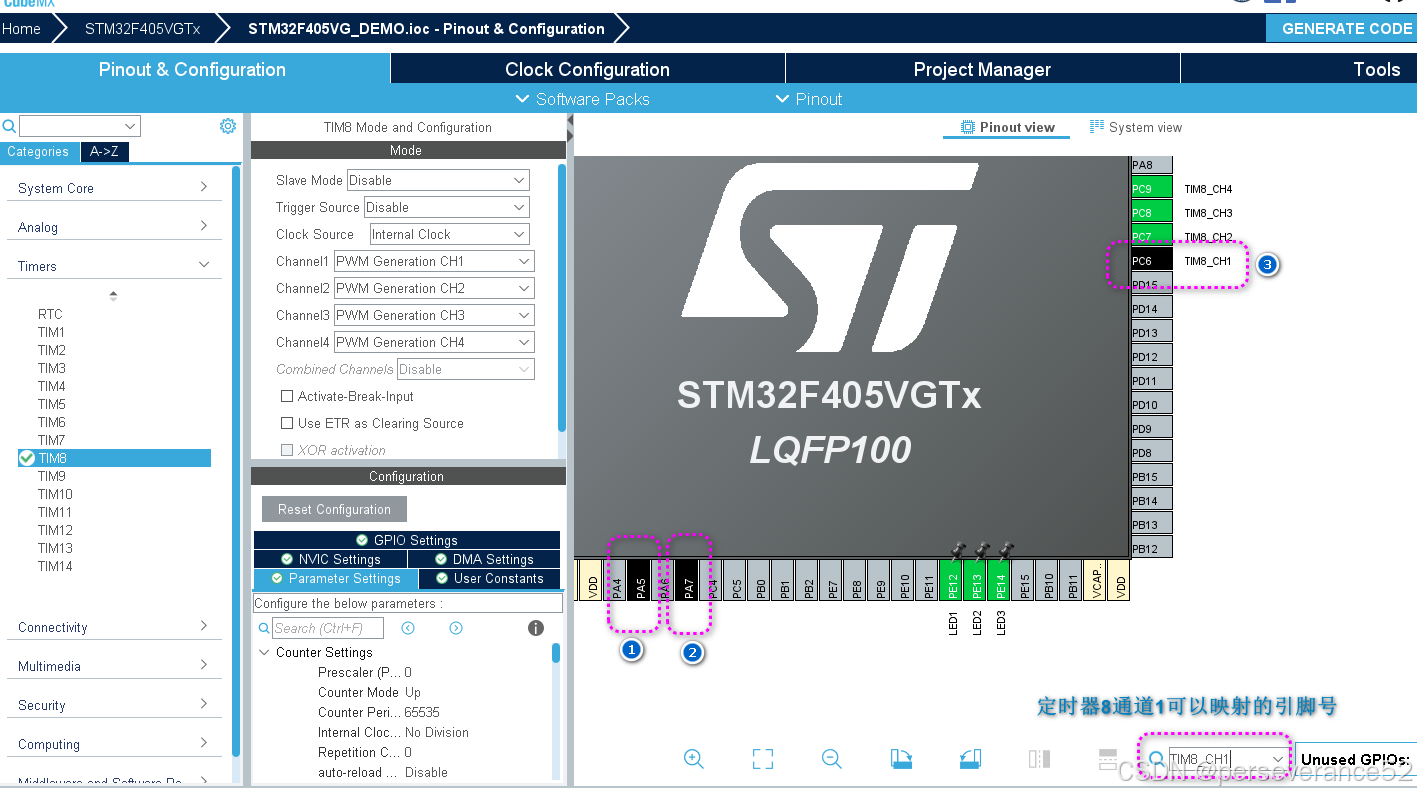Select pin PC5 on the chip

(737, 580)
